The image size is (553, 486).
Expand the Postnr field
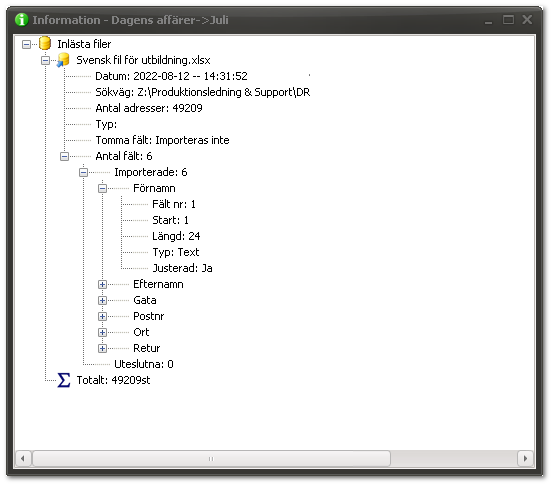[103, 317]
